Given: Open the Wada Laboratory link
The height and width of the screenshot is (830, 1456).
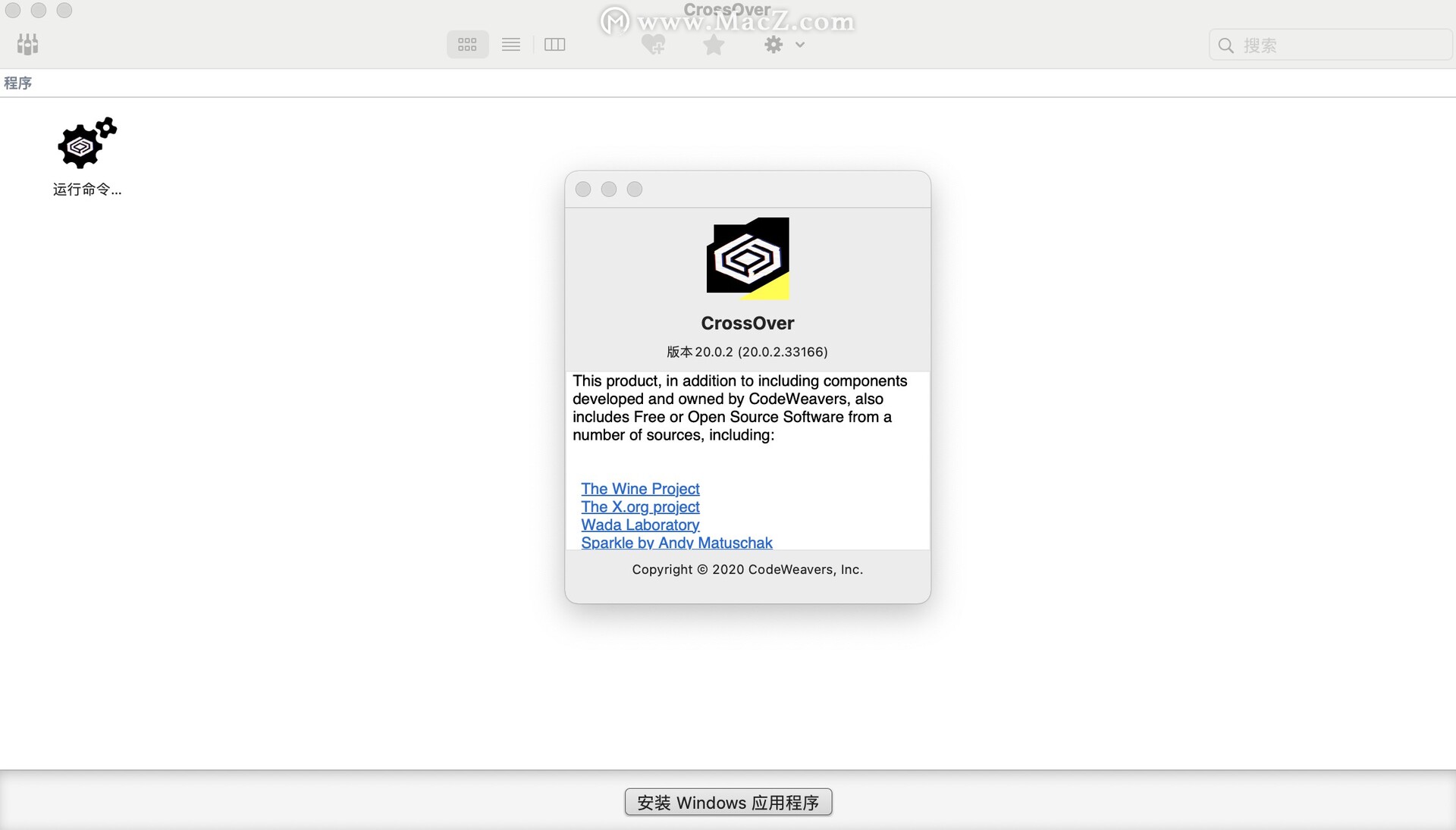Looking at the screenshot, I should click(640, 525).
